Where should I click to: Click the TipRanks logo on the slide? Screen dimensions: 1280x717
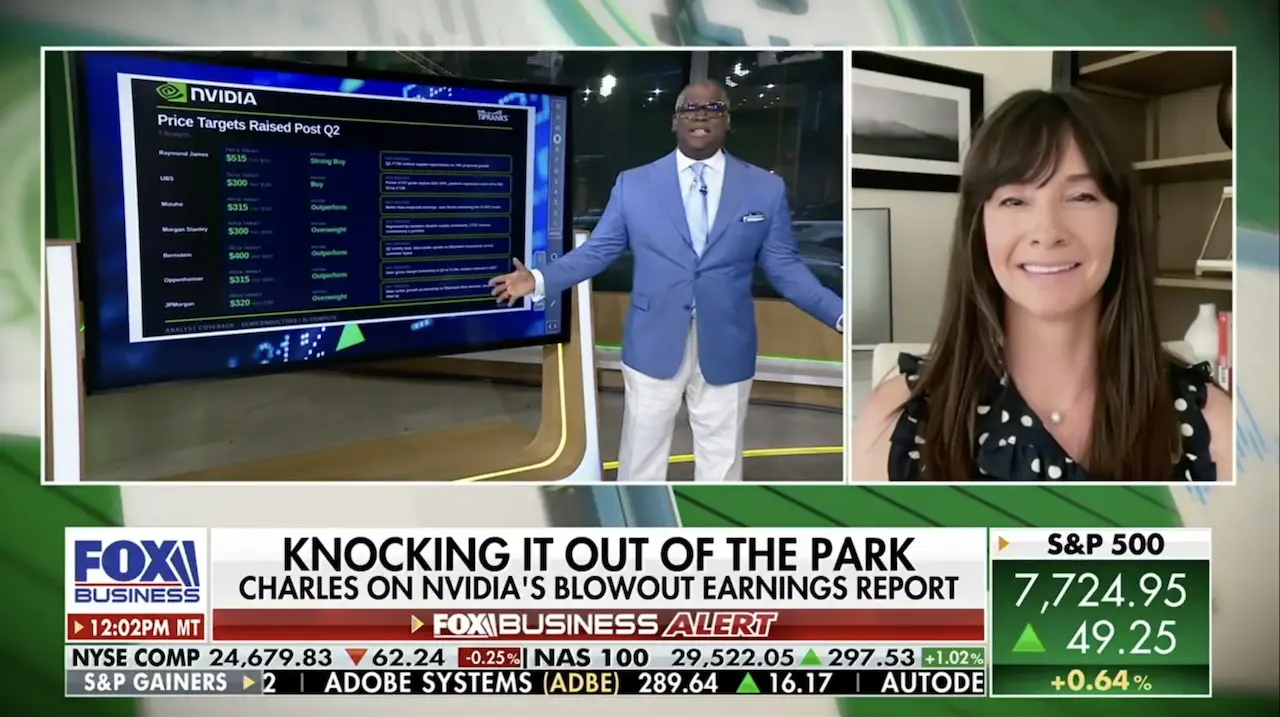tap(493, 115)
